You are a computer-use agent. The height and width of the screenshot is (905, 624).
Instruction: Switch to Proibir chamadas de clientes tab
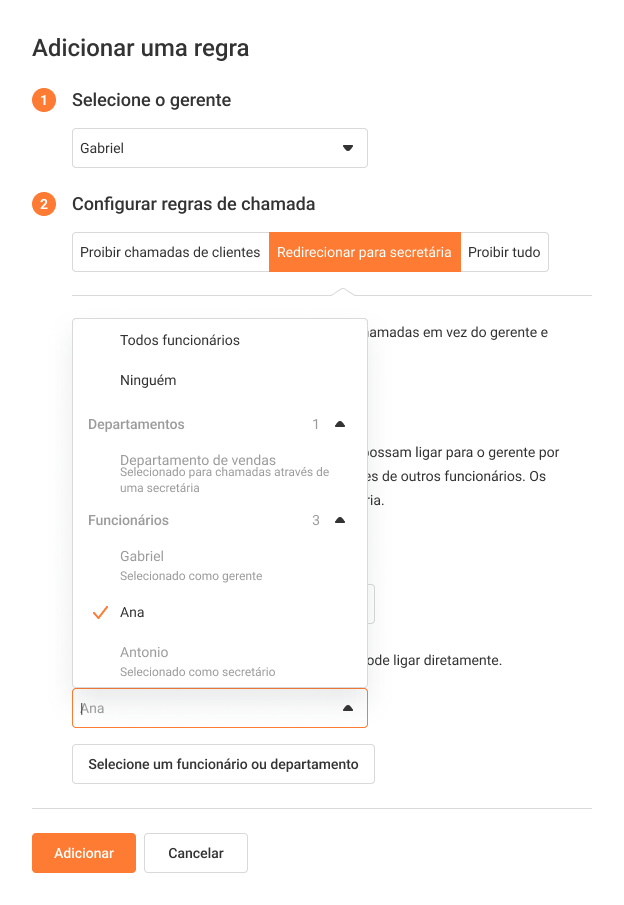(x=170, y=253)
